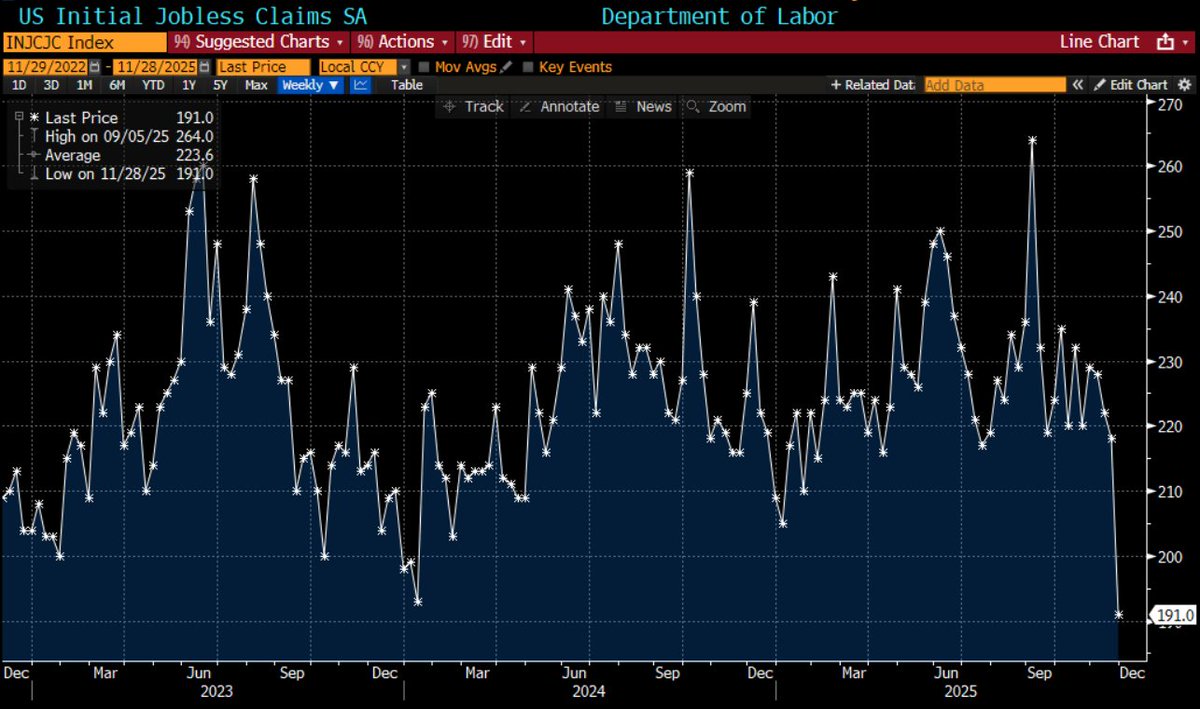Open chart settings via the gear icon
This screenshot has width=1200, height=709.
[x=1184, y=84]
